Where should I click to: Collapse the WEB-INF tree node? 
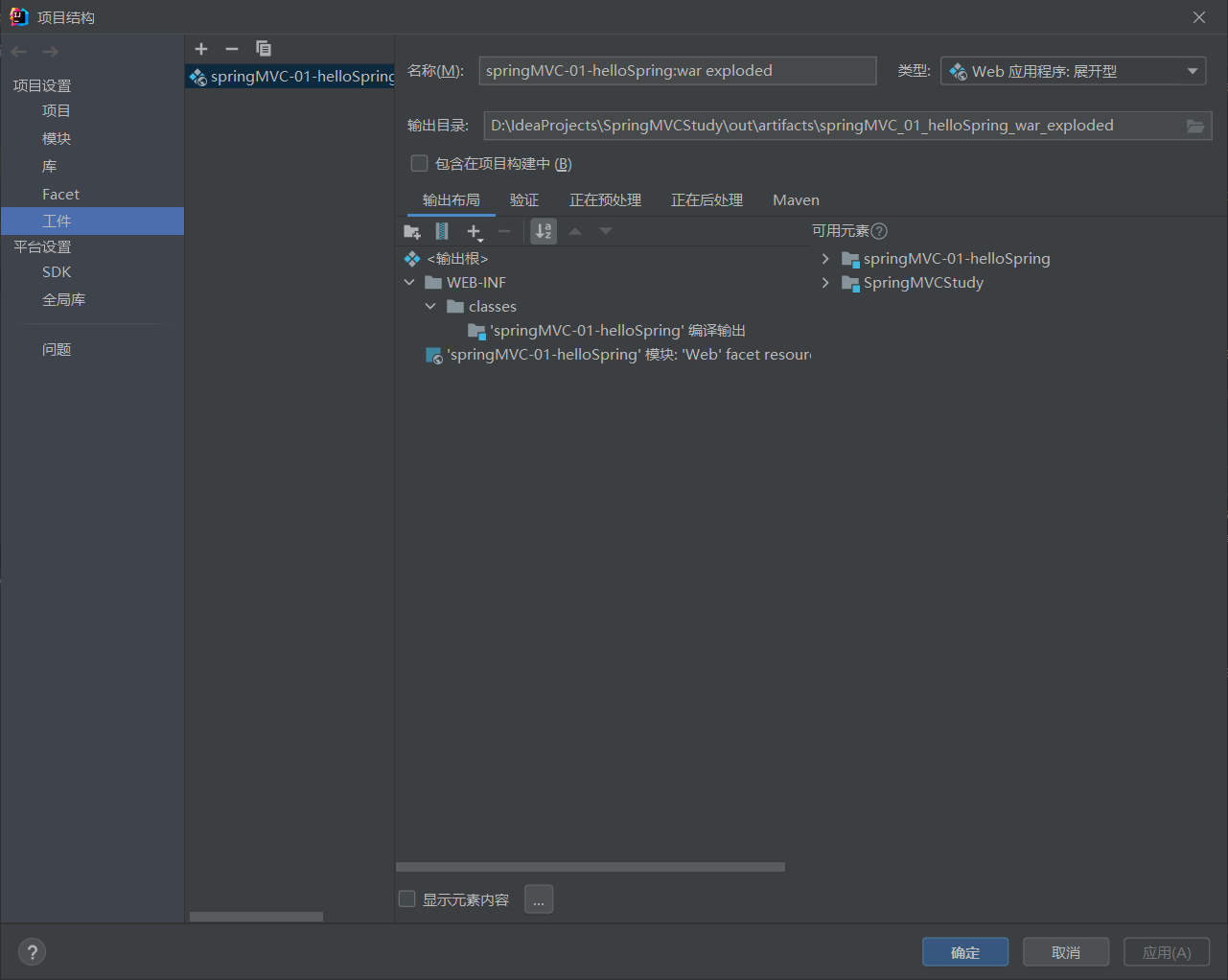[x=409, y=283]
